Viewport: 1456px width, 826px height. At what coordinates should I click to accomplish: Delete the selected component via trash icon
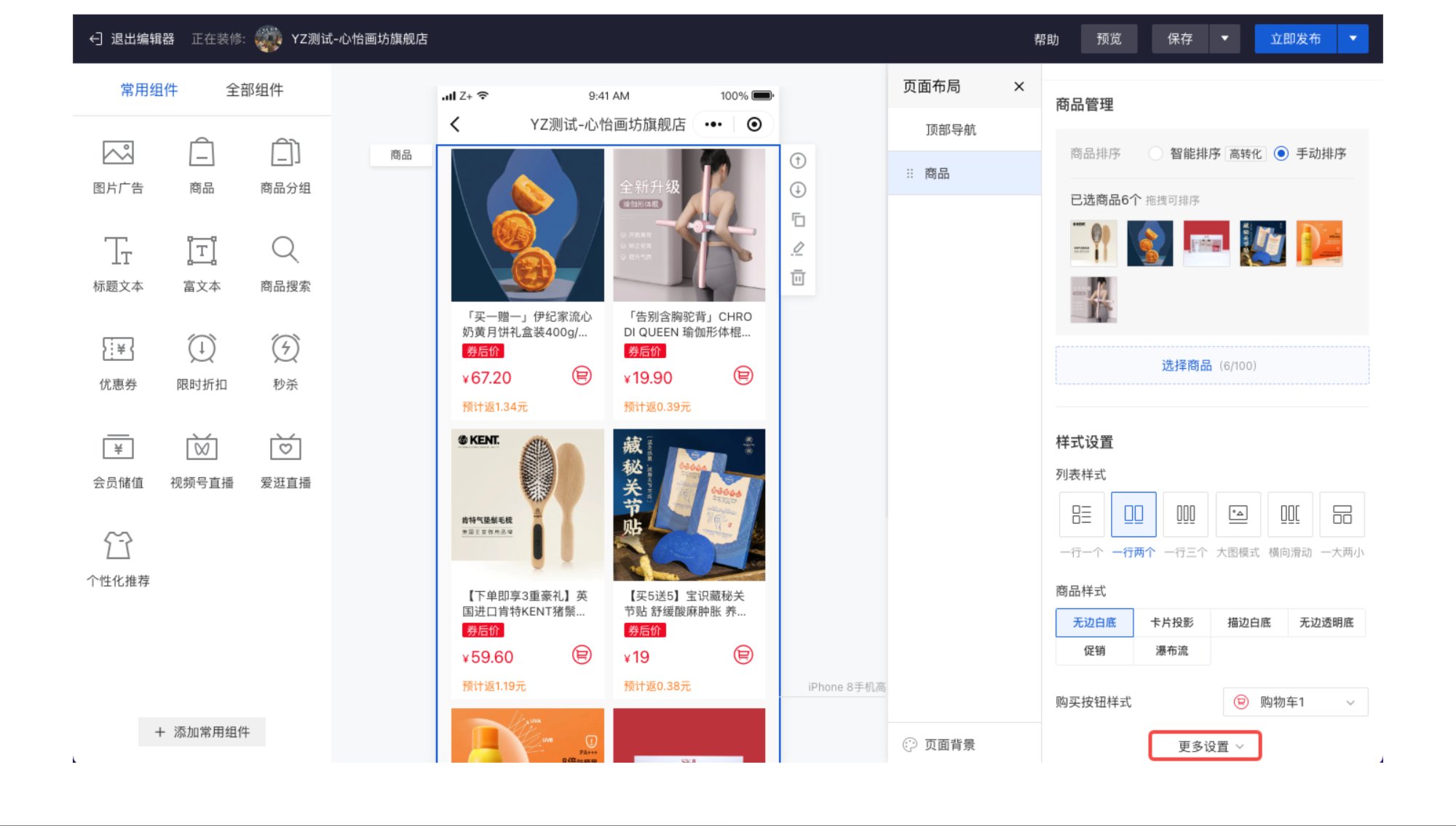click(x=798, y=277)
